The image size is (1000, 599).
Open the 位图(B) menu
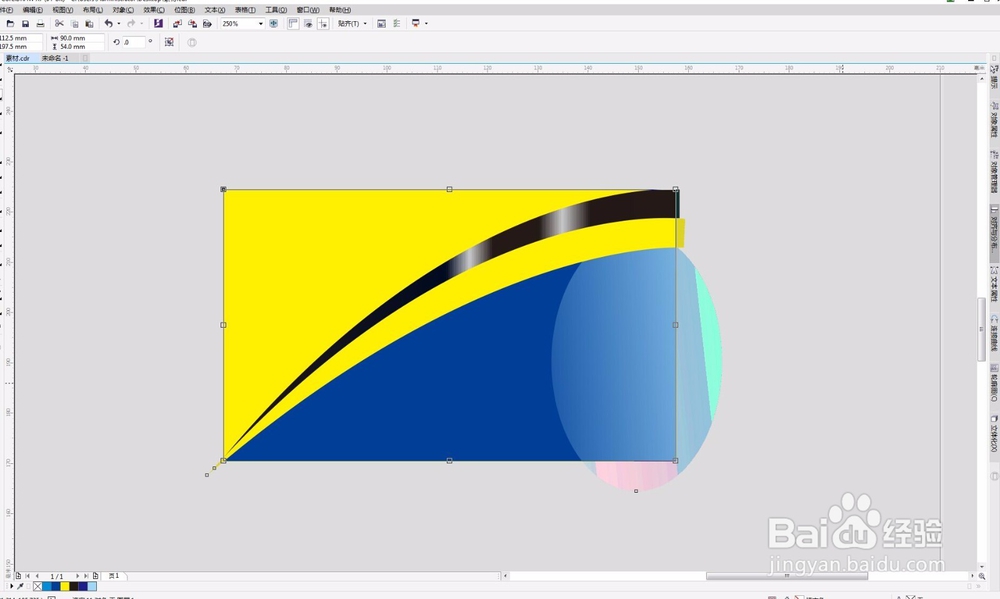coord(184,10)
